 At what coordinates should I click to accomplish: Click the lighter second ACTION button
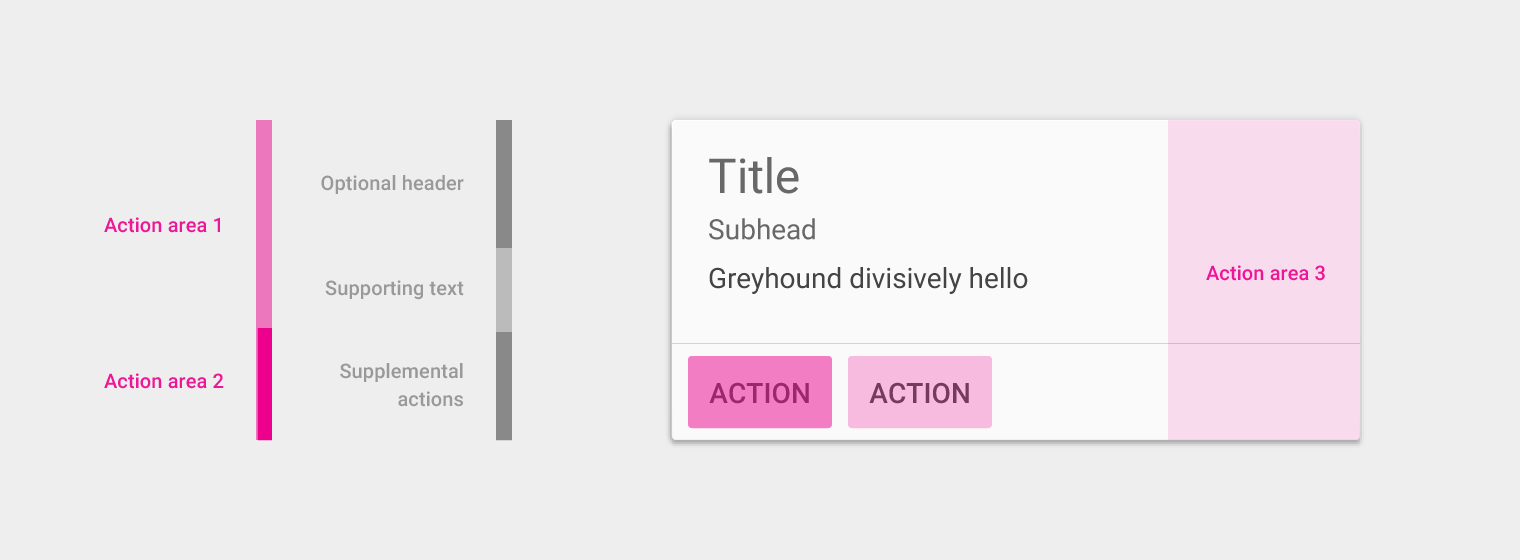[x=920, y=392]
